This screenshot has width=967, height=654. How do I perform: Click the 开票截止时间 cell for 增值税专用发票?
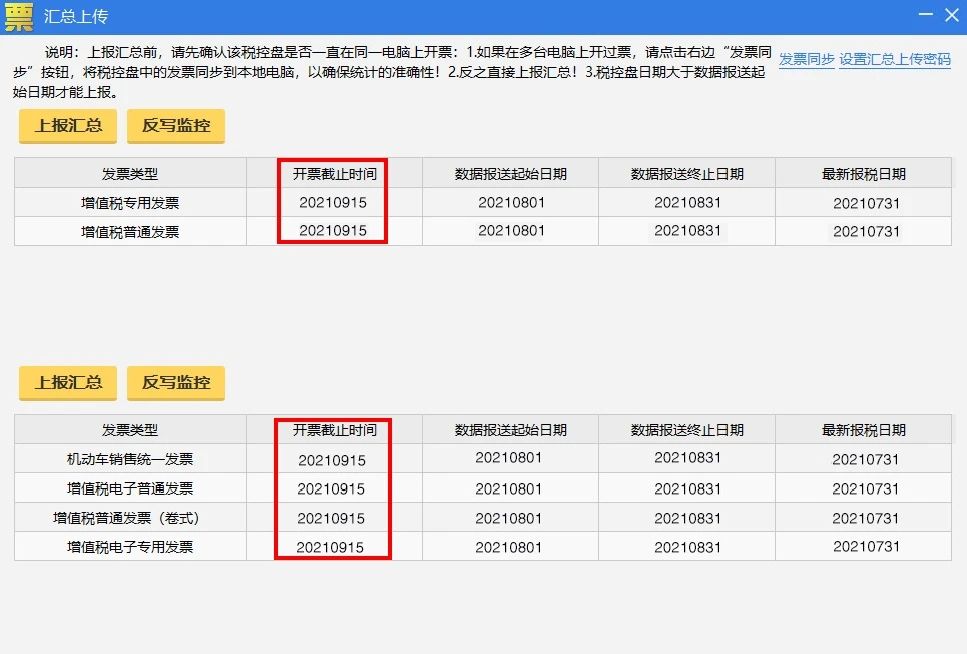pyautogui.click(x=333, y=203)
